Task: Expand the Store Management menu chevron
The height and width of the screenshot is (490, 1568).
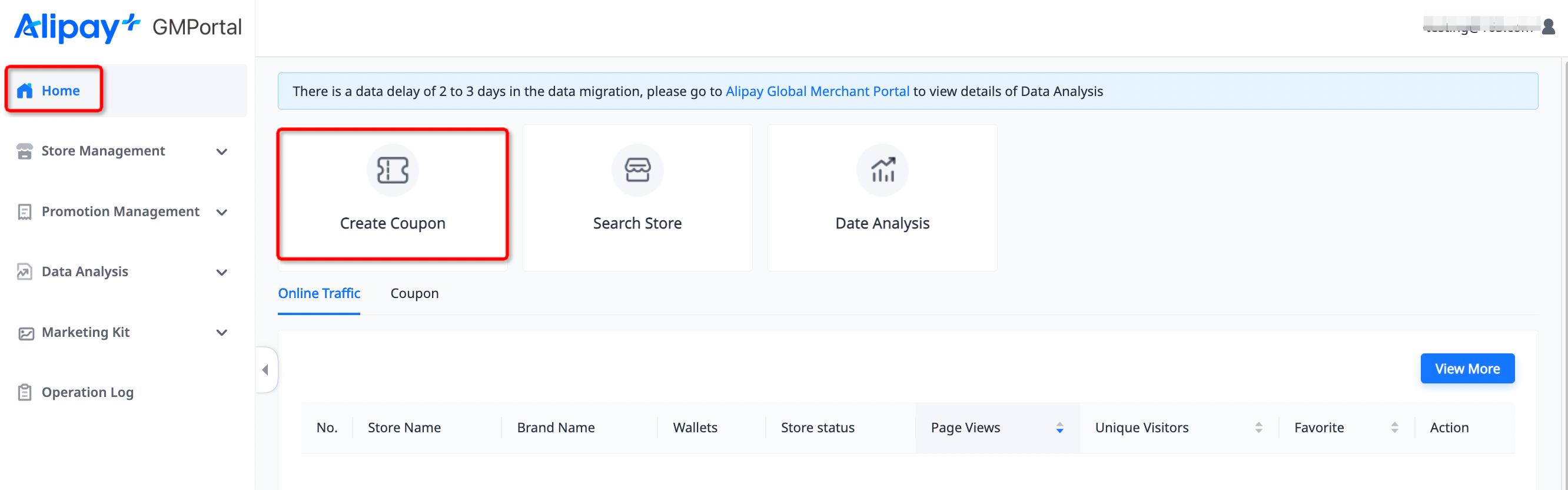Action: (x=221, y=151)
